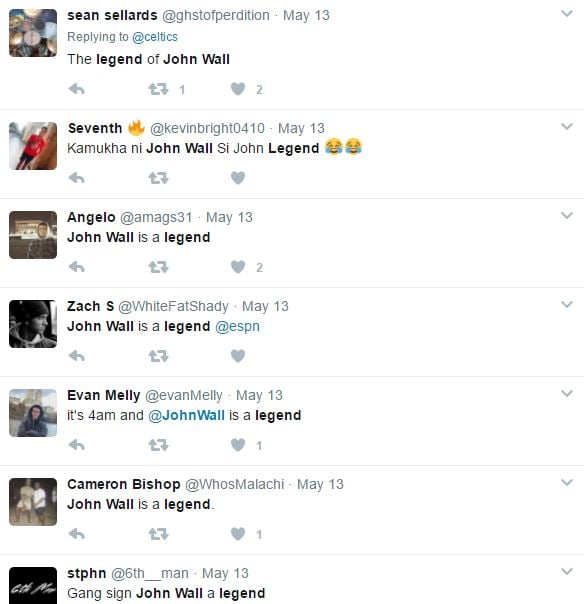
Task: Retweet Evan Melly's 4am tweet
Action: tap(159, 445)
